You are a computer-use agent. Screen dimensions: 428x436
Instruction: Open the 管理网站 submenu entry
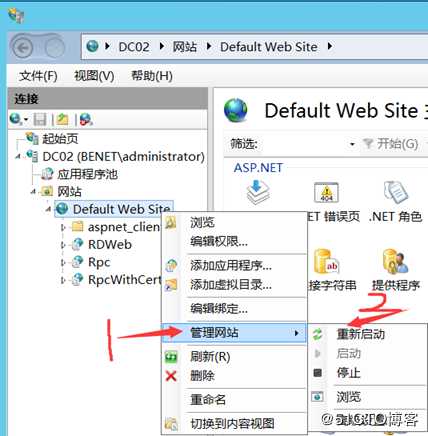(234, 333)
